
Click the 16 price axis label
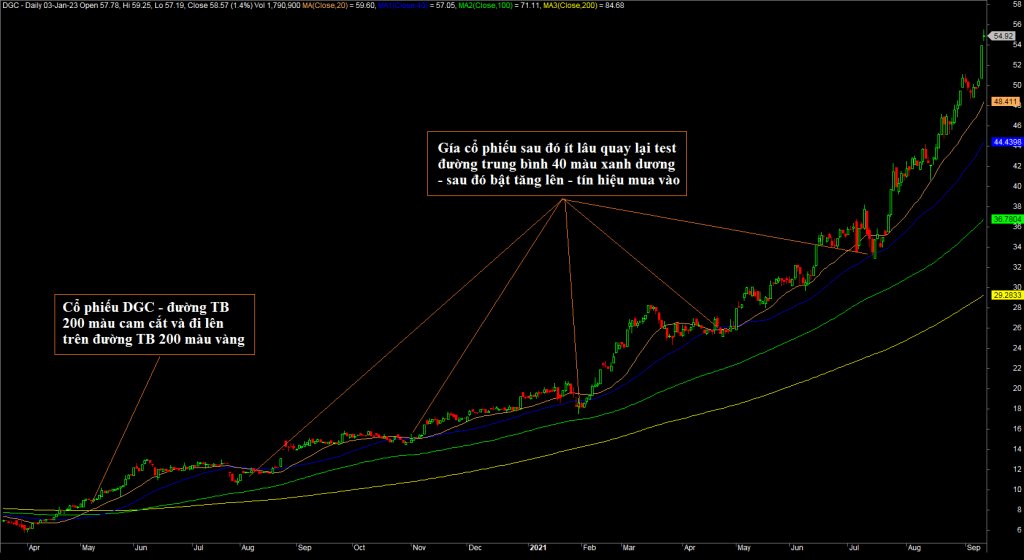pos(1017,429)
